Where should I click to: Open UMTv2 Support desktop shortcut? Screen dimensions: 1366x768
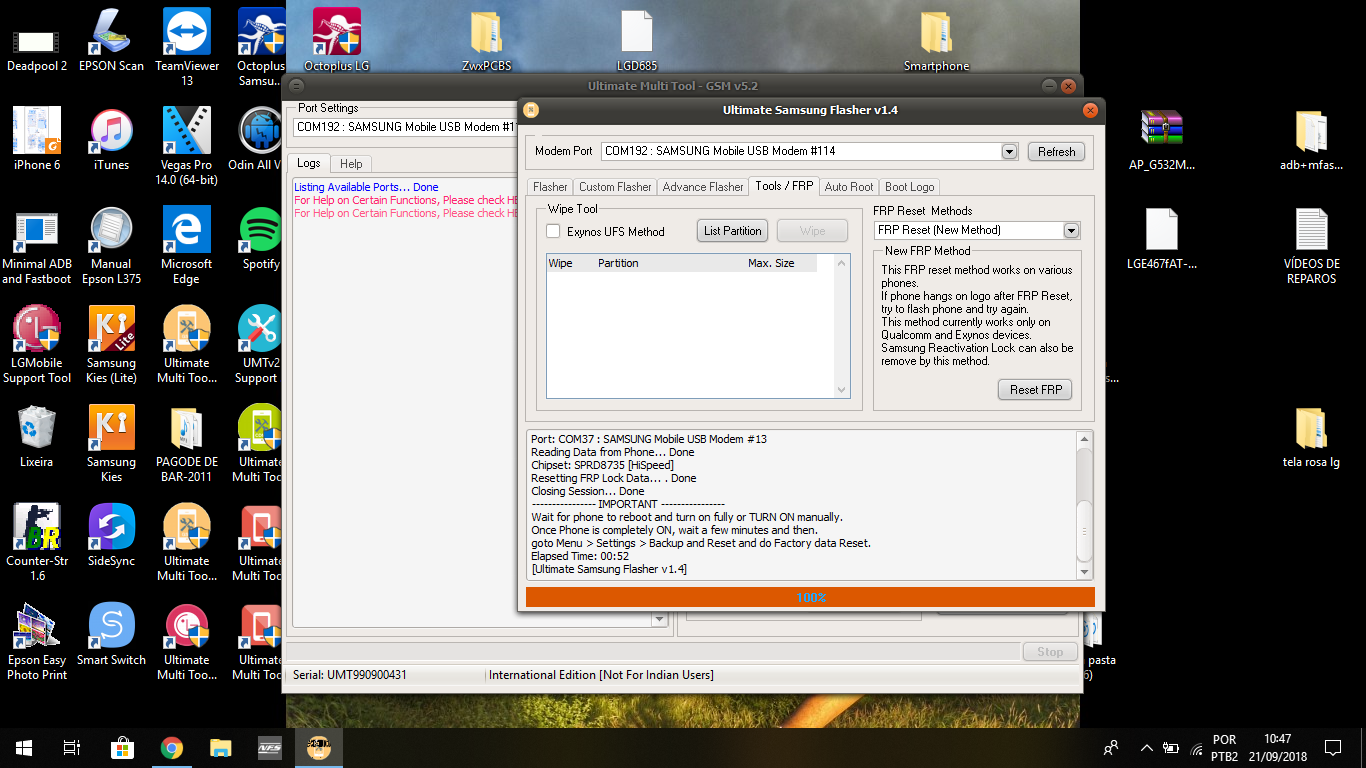(259, 345)
